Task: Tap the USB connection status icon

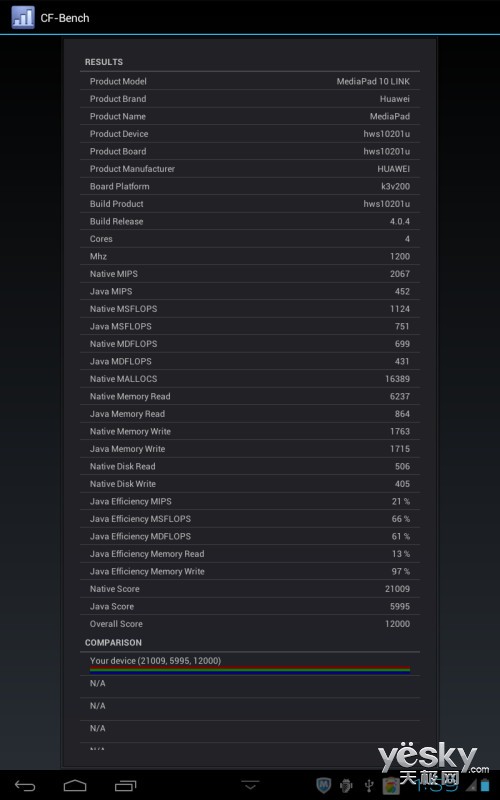Action: [x=369, y=785]
